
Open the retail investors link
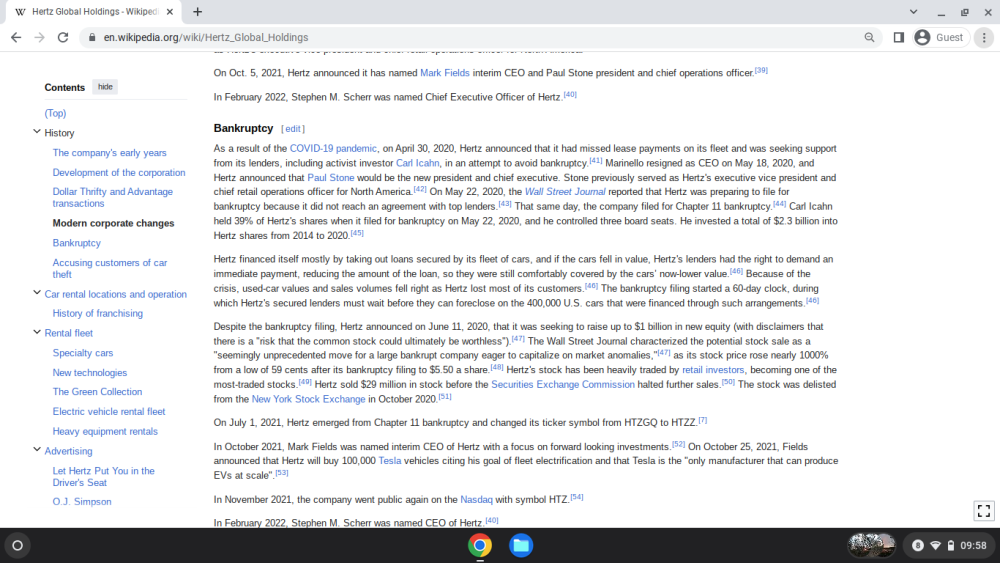[x=713, y=370]
